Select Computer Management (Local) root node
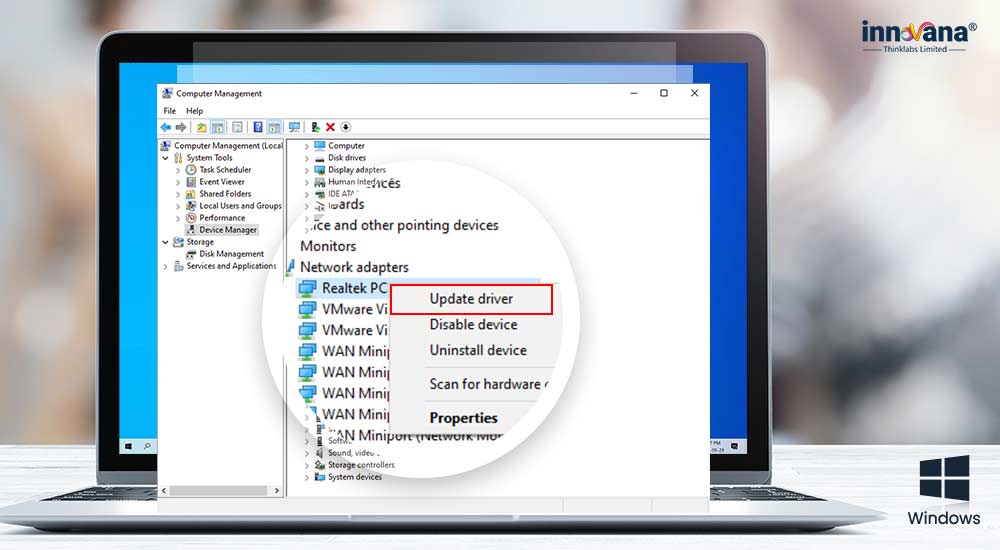This screenshot has width=1000, height=550. click(228, 146)
